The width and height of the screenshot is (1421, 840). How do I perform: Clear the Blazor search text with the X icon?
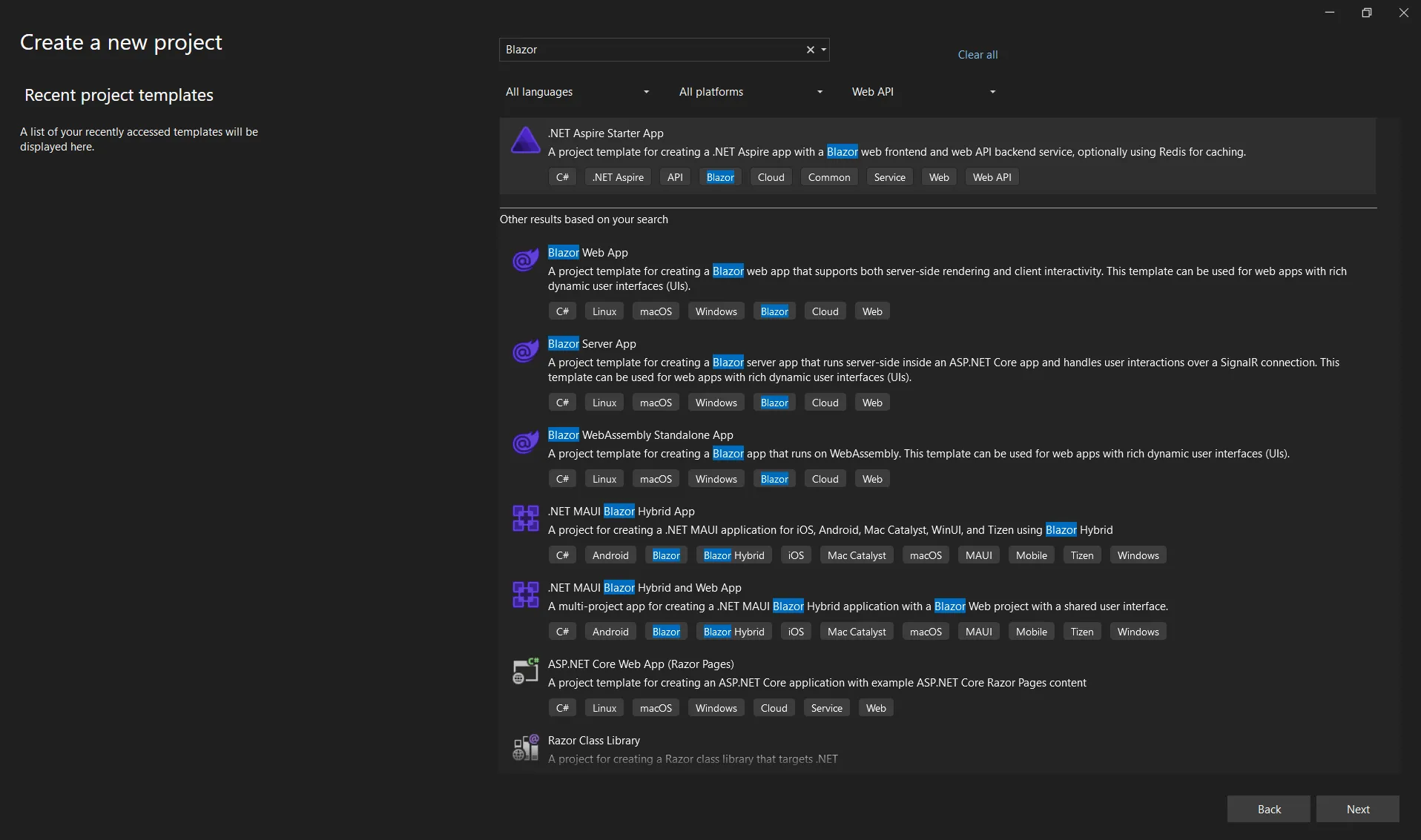pyautogui.click(x=811, y=50)
